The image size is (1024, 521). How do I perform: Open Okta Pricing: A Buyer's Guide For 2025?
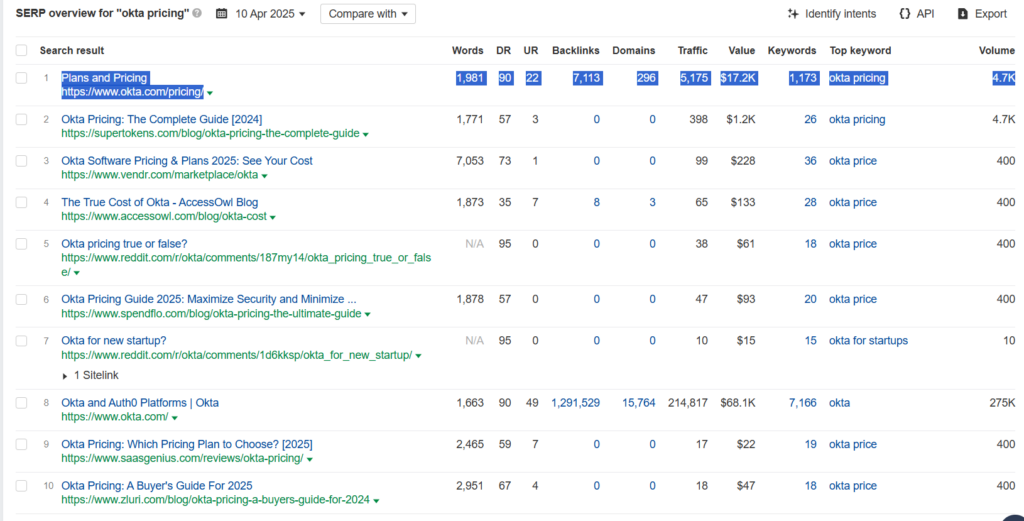click(157, 486)
